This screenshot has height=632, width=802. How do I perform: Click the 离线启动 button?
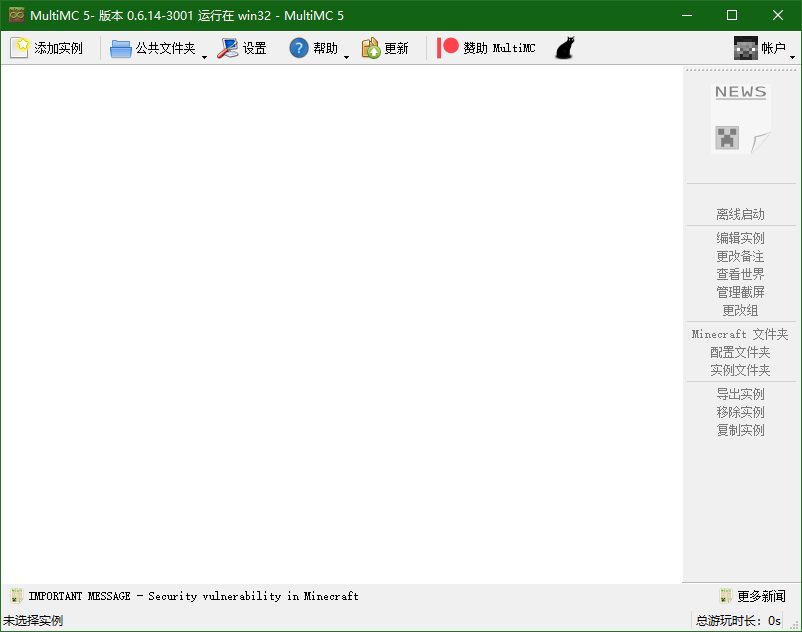click(740, 214)
